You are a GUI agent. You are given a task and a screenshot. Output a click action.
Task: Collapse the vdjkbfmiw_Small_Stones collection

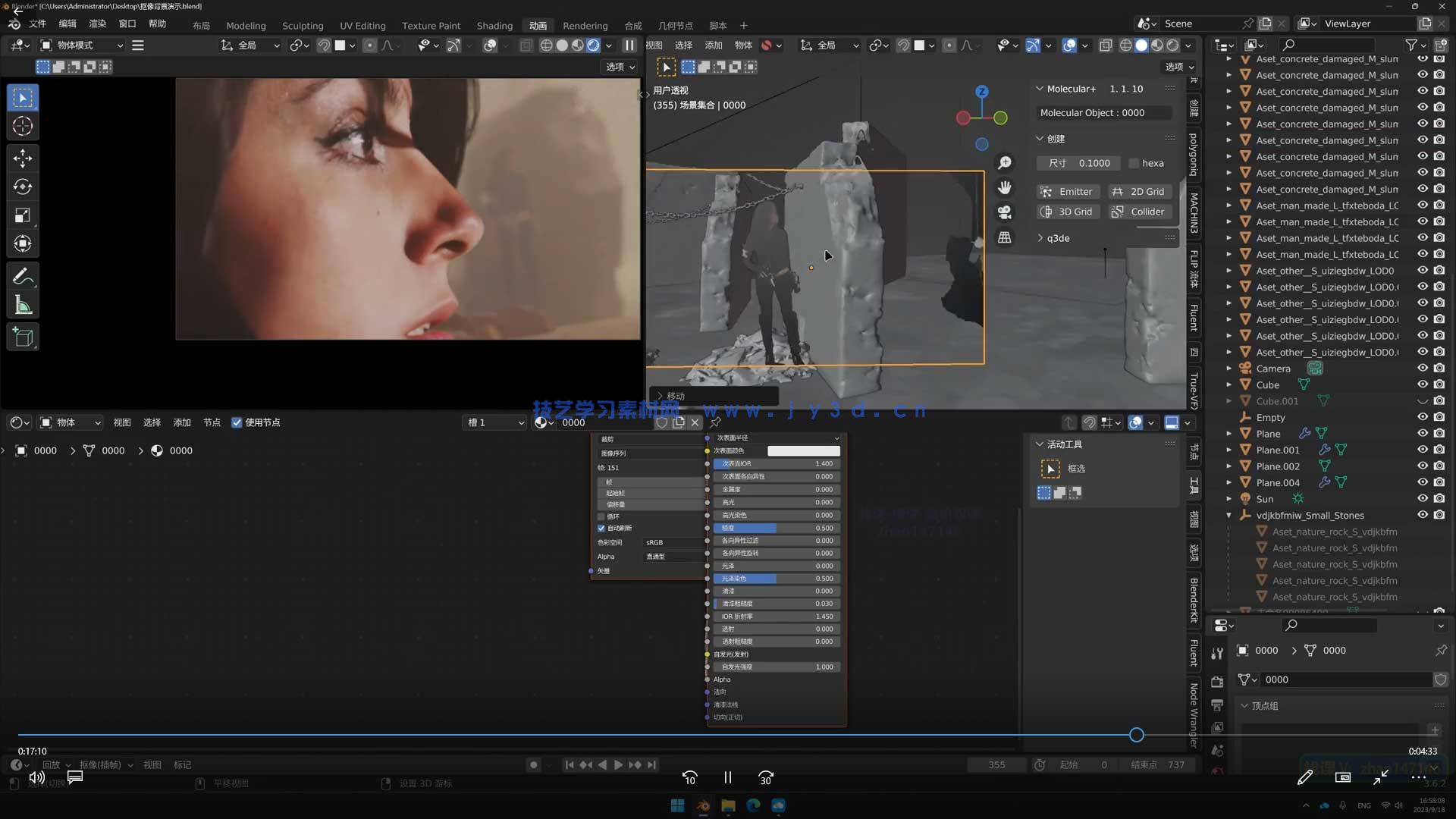click(1228, 515)
